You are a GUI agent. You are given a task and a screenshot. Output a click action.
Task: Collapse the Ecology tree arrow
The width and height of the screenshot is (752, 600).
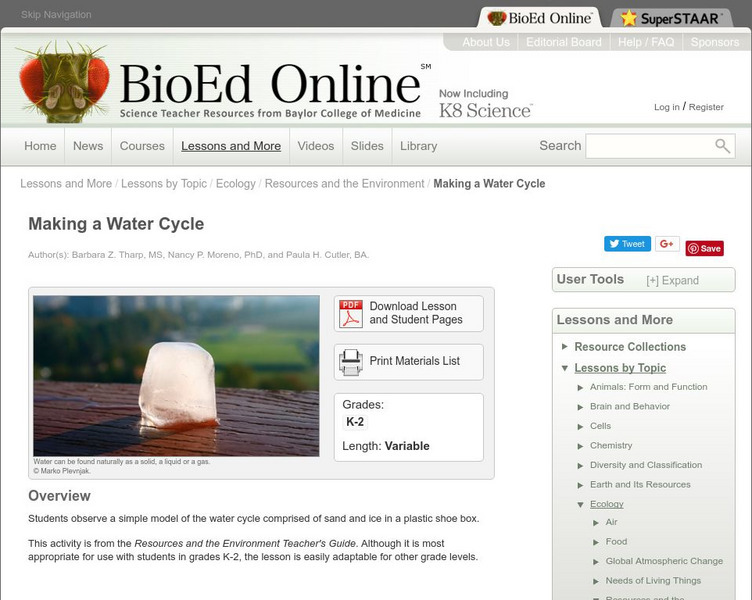[580, 505]
